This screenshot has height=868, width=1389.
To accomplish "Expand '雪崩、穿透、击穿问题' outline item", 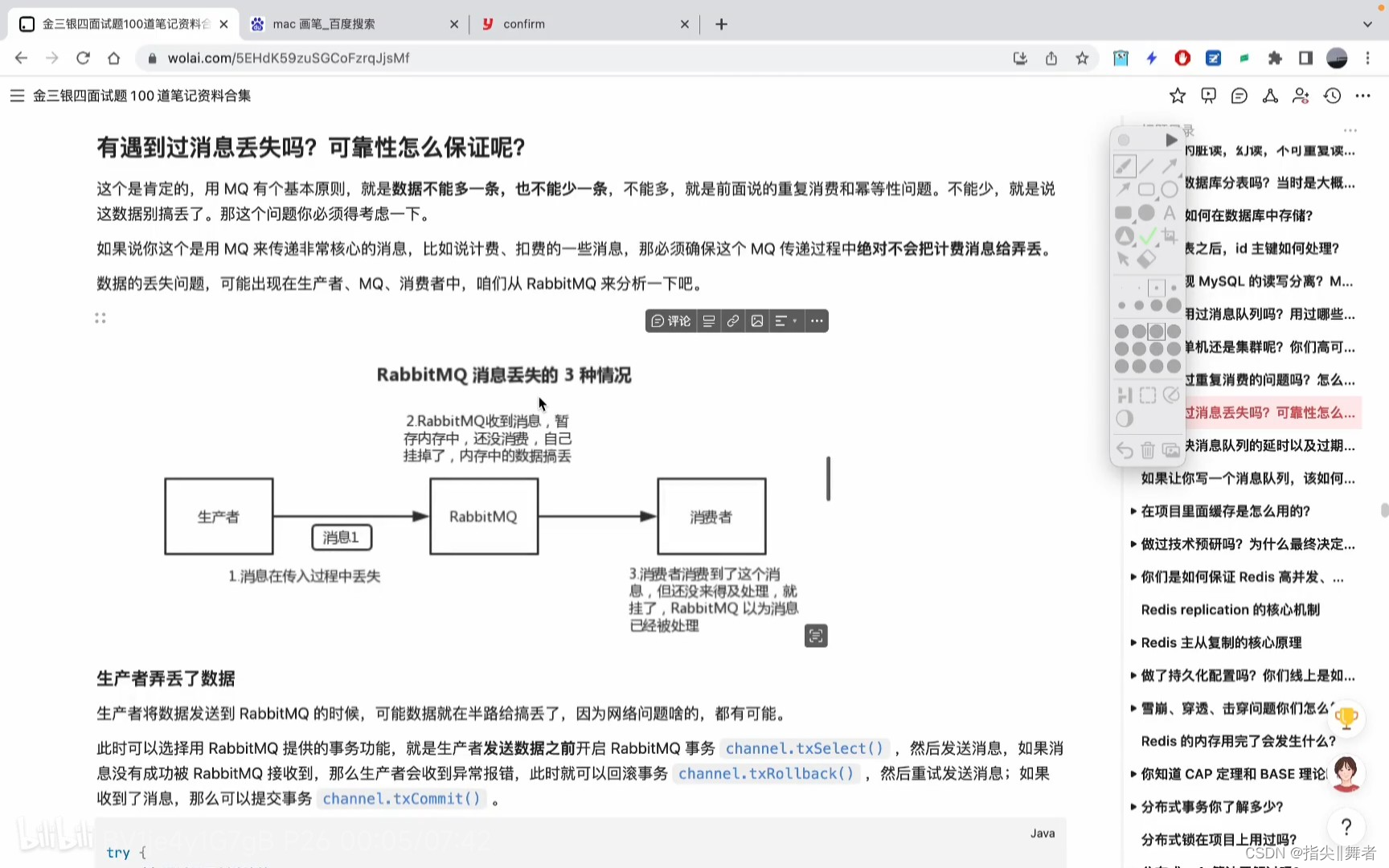I will tap(1133, 708).
